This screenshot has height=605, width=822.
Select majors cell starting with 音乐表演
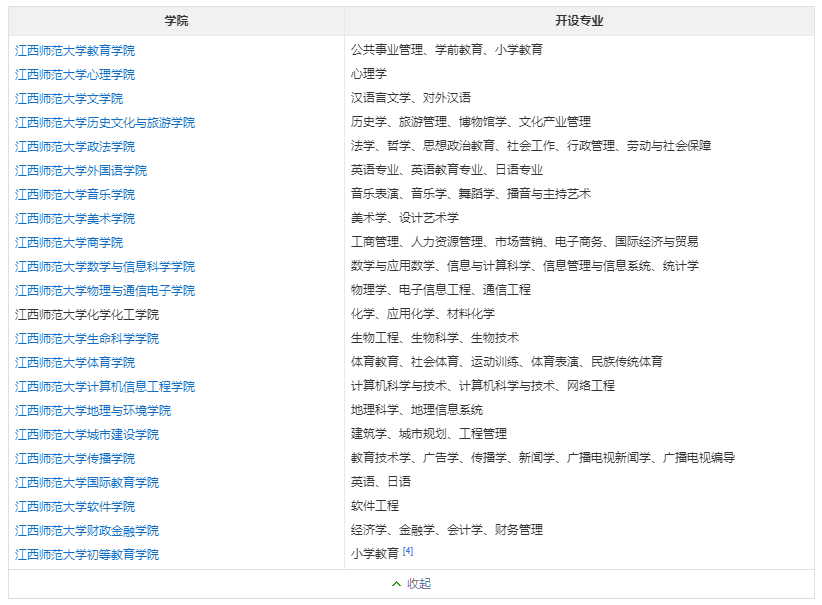point(471,194)
